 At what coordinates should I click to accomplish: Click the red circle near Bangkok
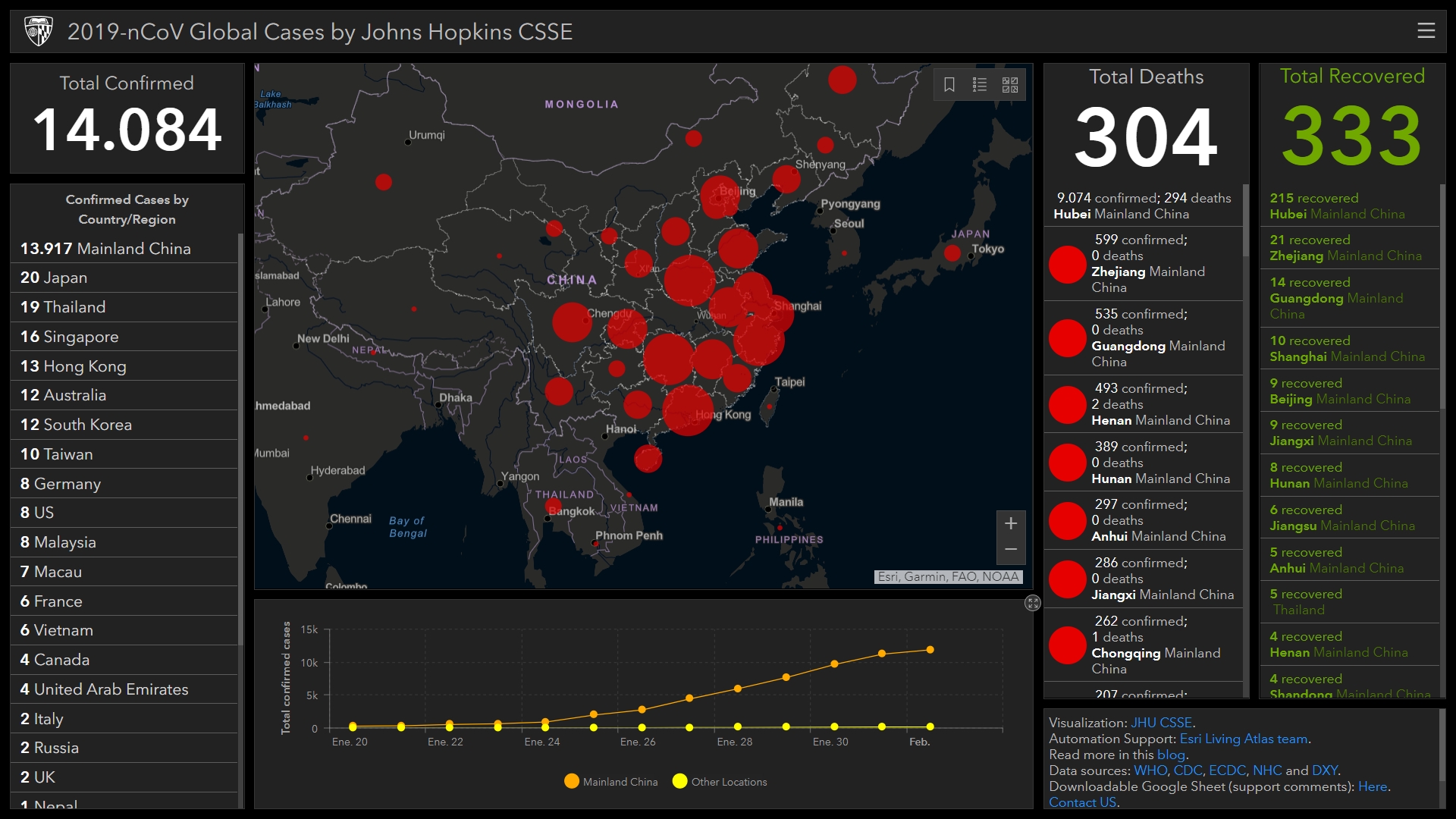[554, 506]
